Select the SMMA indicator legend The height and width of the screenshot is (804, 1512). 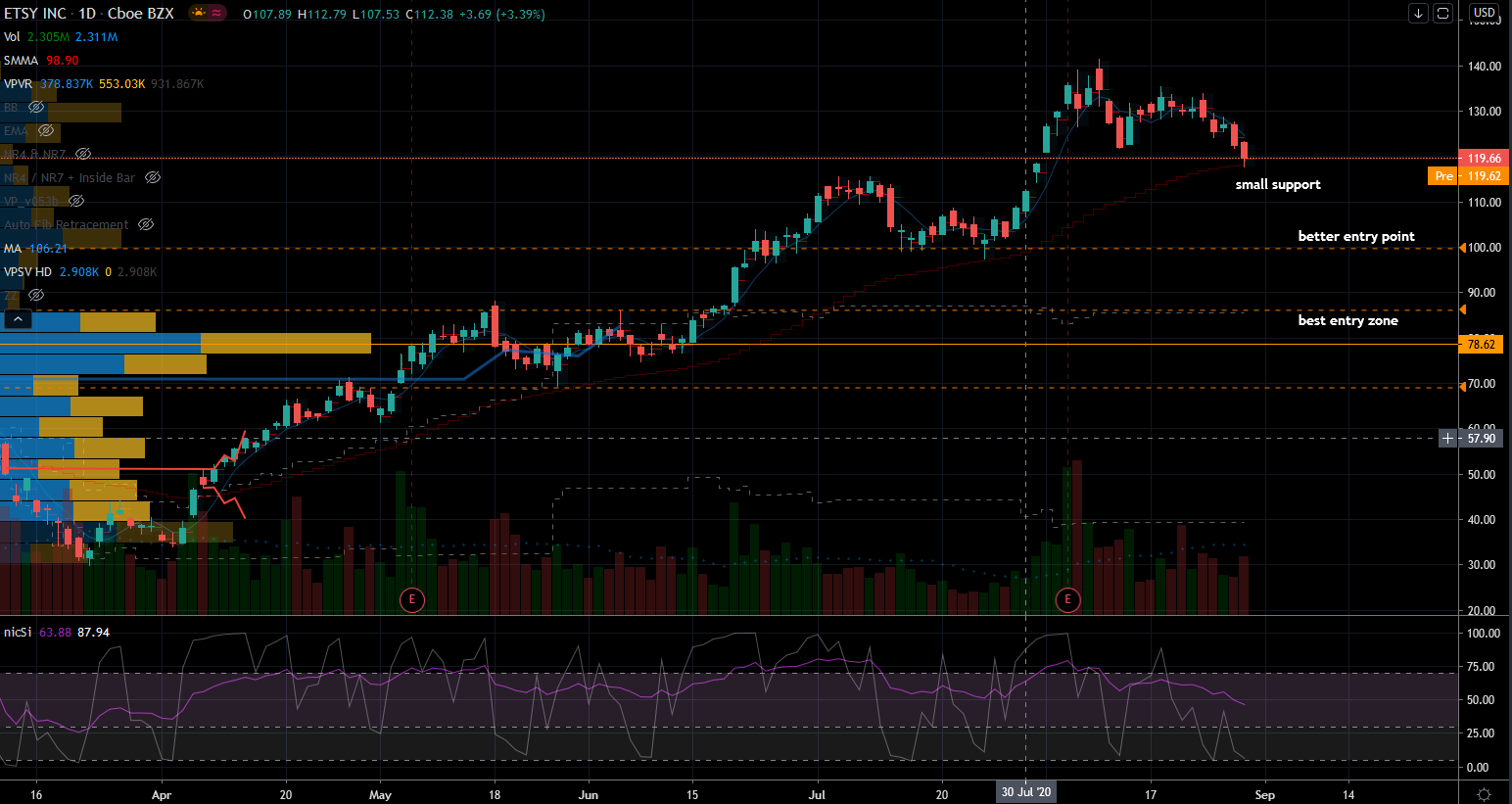pyautogui.click(x=21, y=60)
